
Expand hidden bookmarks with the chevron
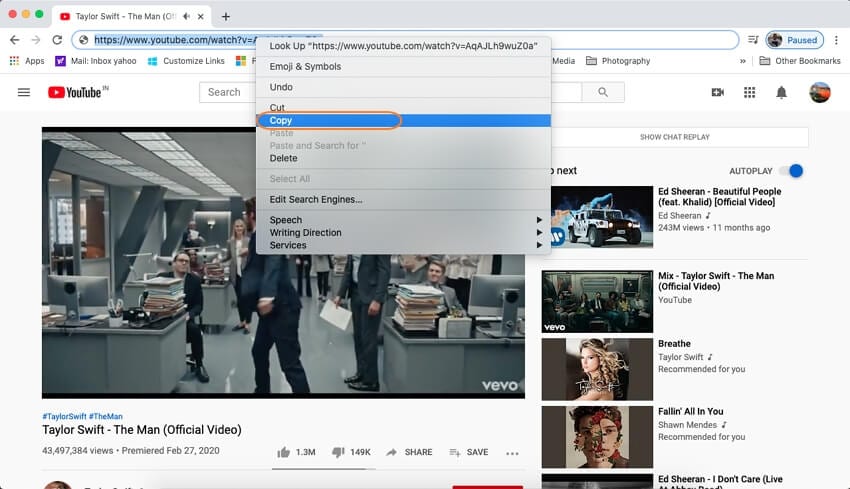tap(743, 61)
